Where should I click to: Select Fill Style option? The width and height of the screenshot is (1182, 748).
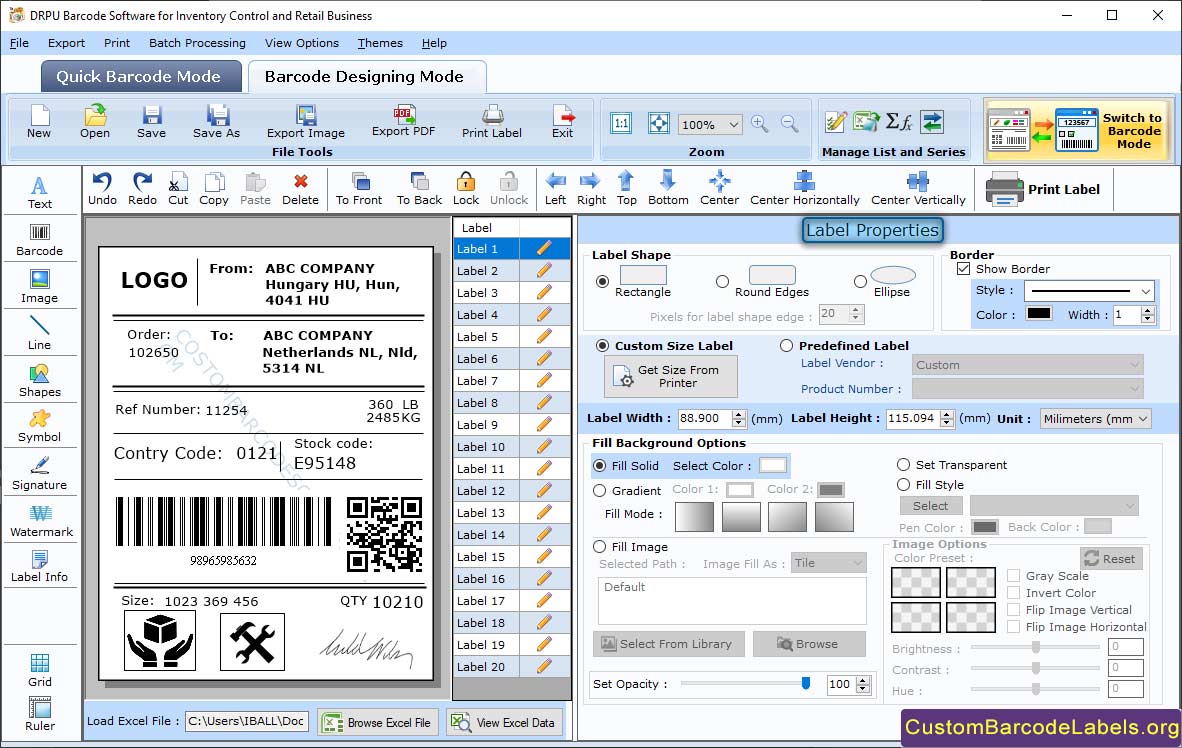pyautogui.click(x=903, y=484)
